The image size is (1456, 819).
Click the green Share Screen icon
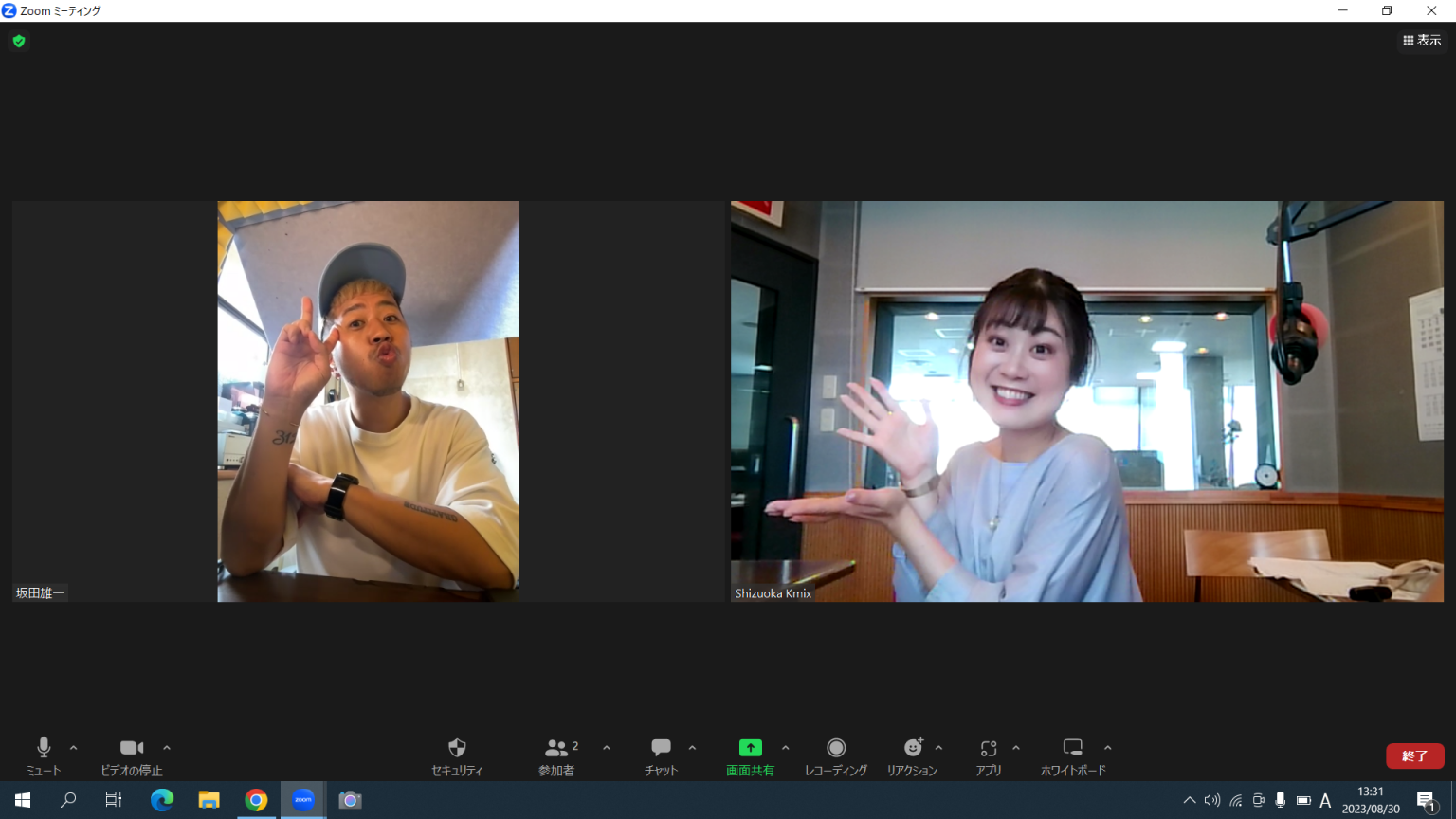(750, 748)
